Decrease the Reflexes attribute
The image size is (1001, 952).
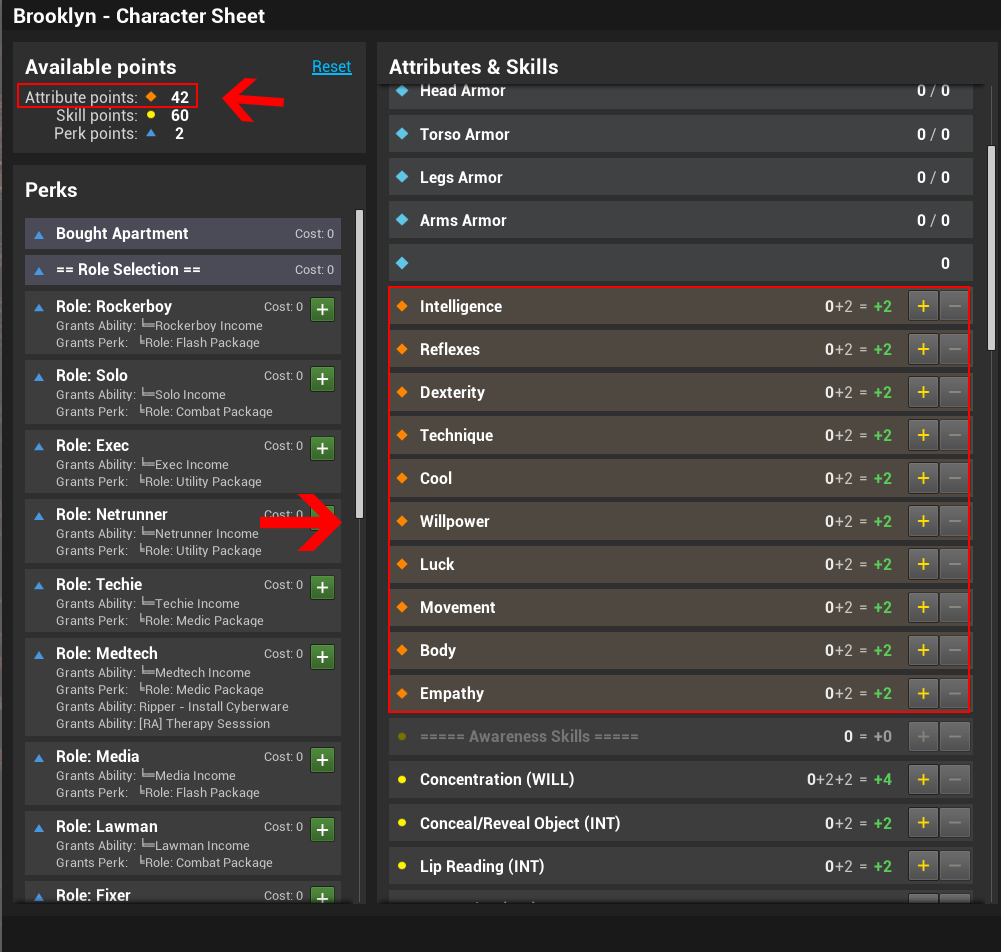[955, 350]
